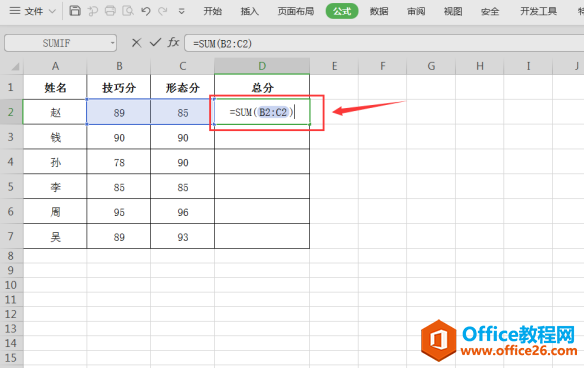Screen dimensions: 584x368
Task: Confirm the formula with the checkmark
Action: point(155,43)
